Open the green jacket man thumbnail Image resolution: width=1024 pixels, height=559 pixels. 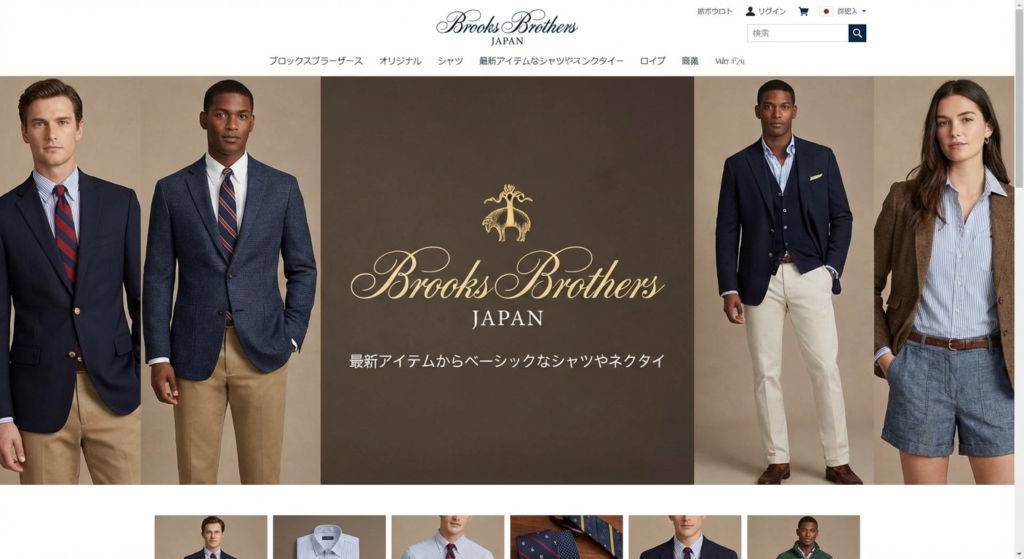click(x=803, y=537)
